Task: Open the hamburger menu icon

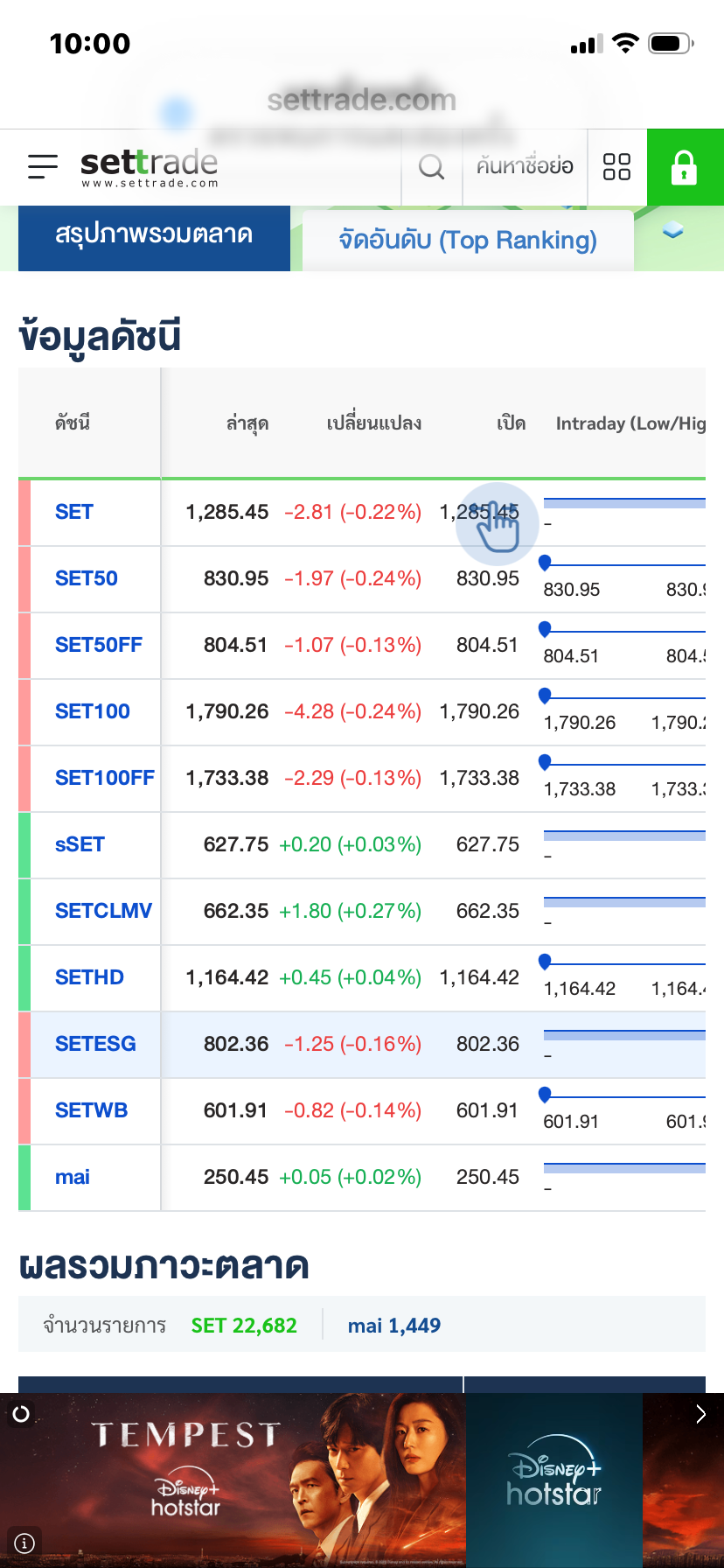Action: [x=42, y=166]
